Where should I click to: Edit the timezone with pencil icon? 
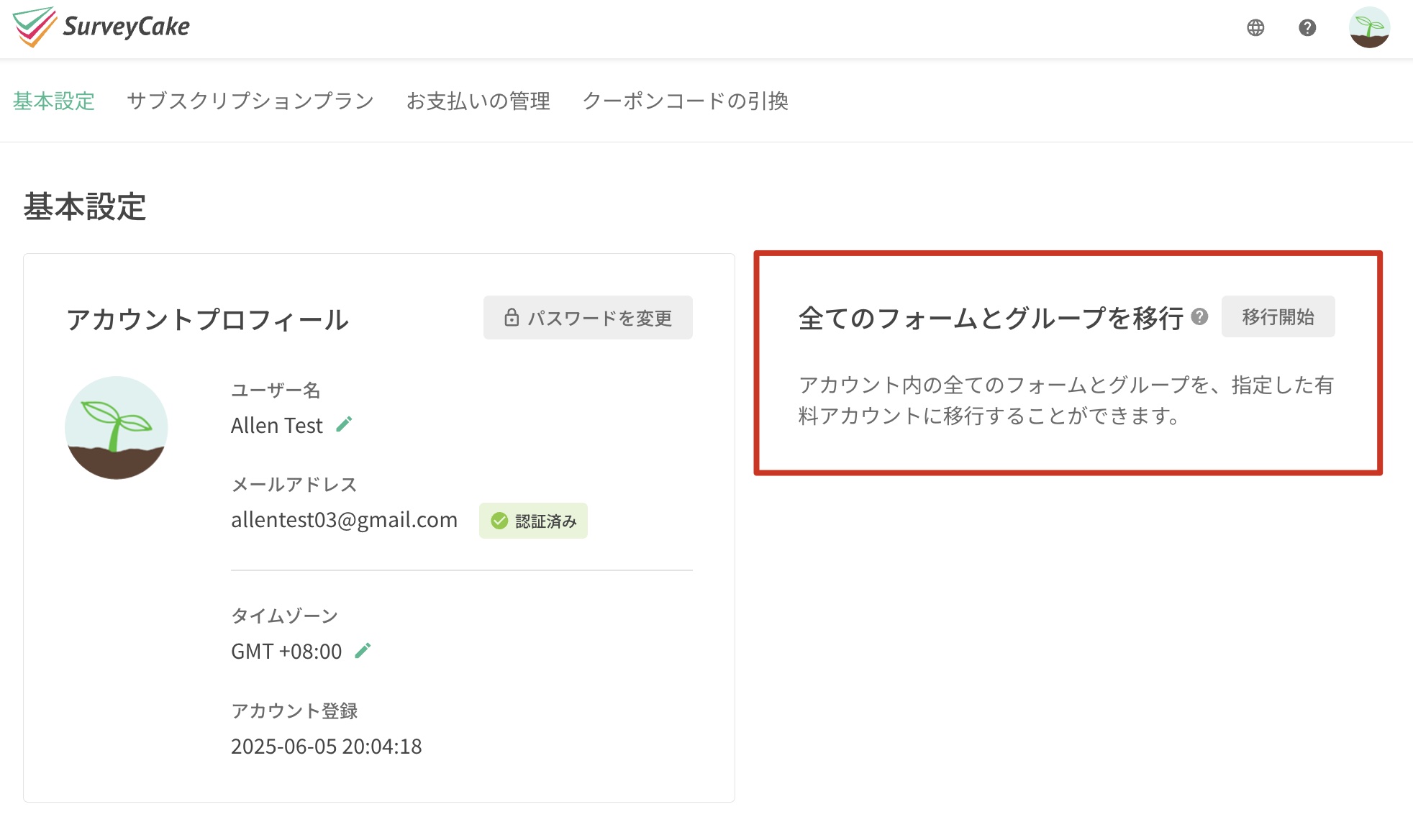363,650
